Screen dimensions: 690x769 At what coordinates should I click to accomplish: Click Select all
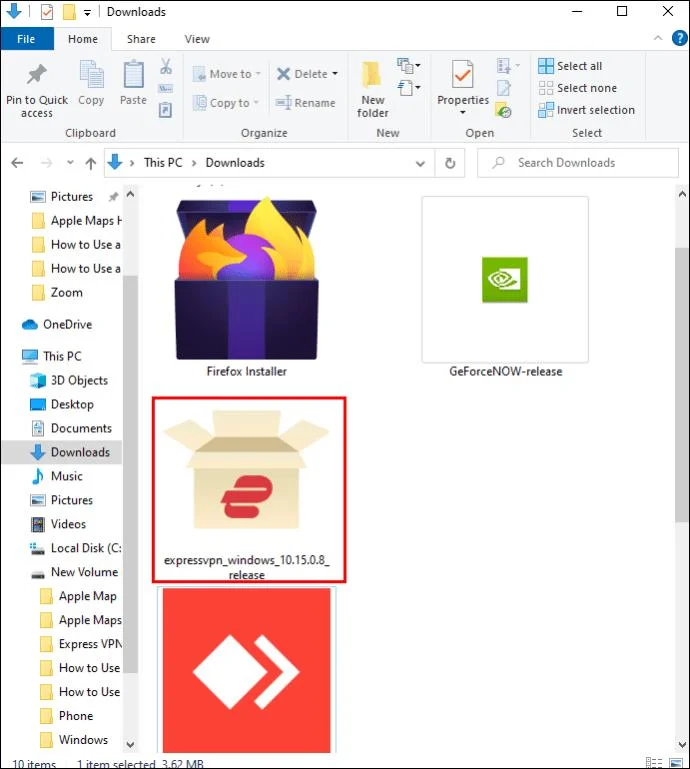[570, 66]
